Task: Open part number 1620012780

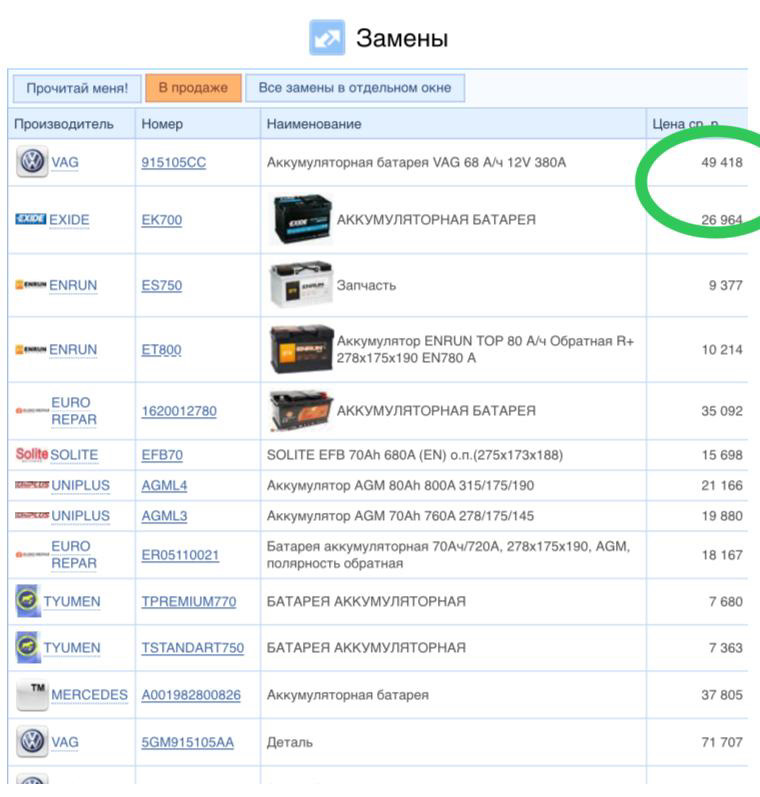Action: pos(179,411)
